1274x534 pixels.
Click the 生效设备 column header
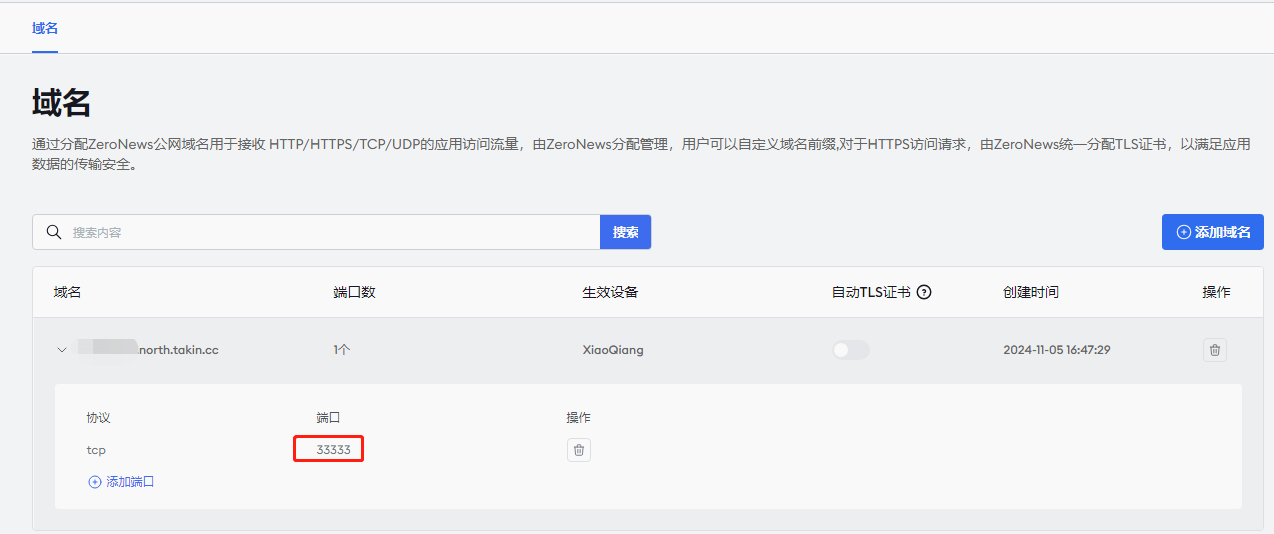pos(610,293)
